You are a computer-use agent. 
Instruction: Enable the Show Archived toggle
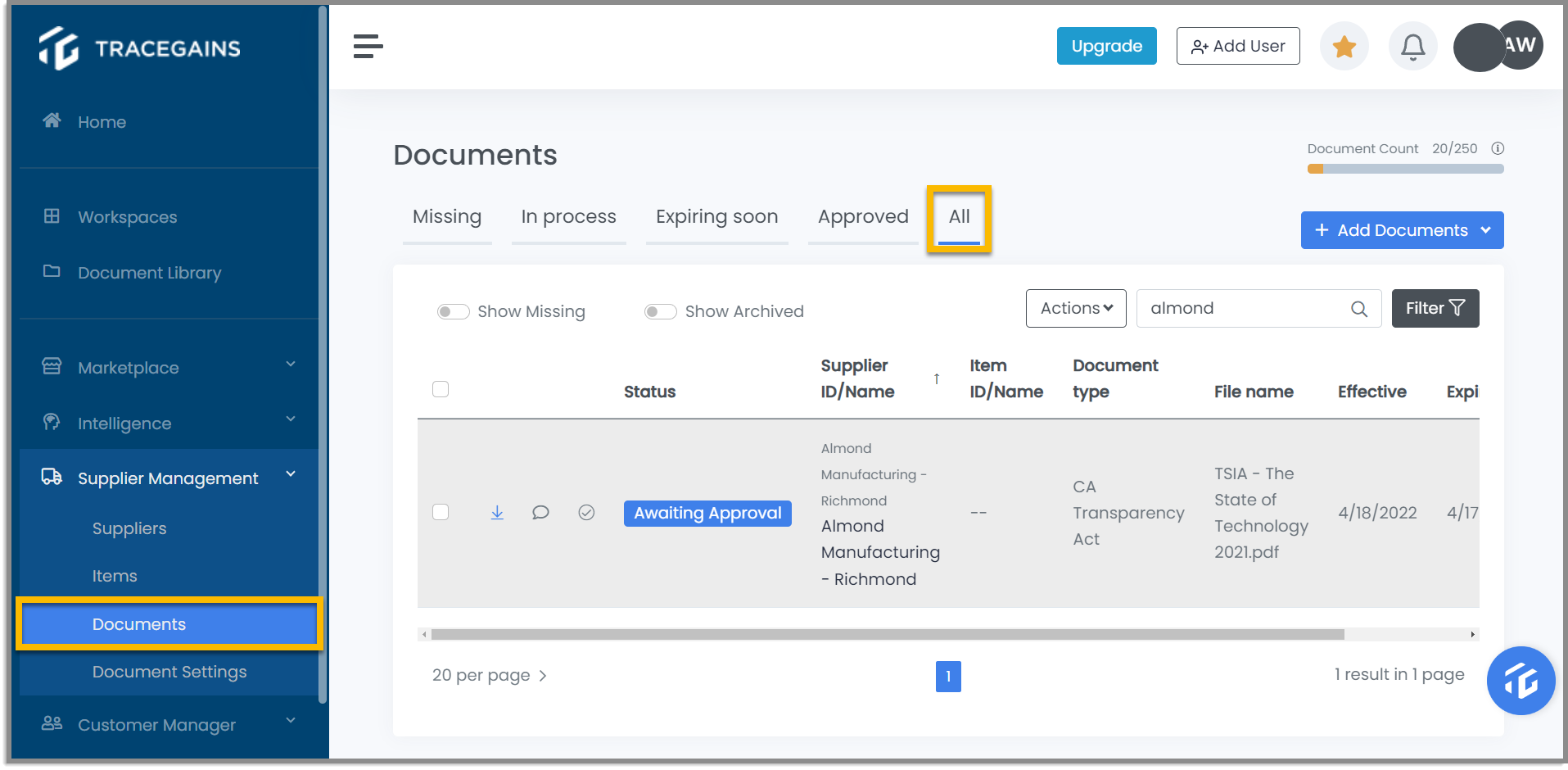pos(660,311)
